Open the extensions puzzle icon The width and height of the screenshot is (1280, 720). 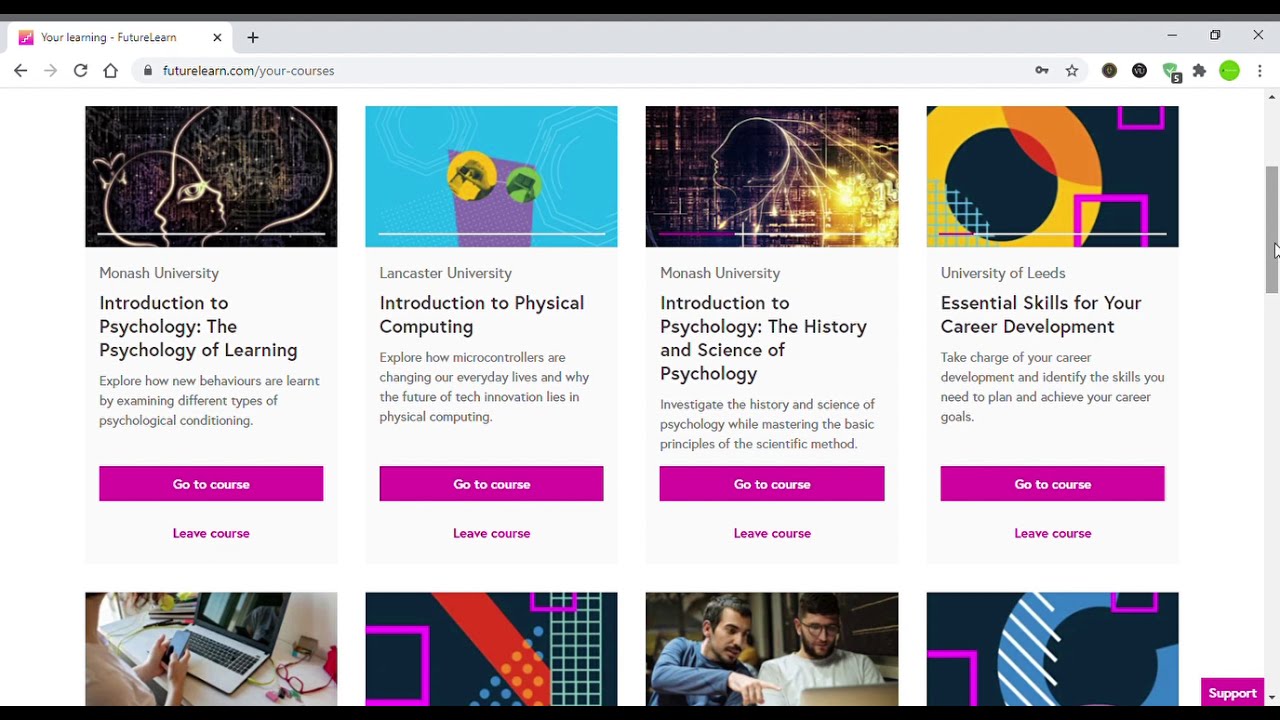coord(1199,71)
